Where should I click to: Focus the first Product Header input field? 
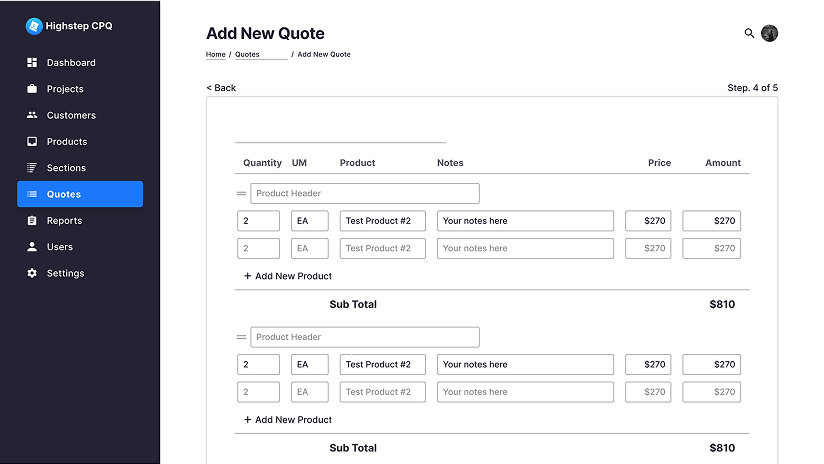tap(364, 193)
